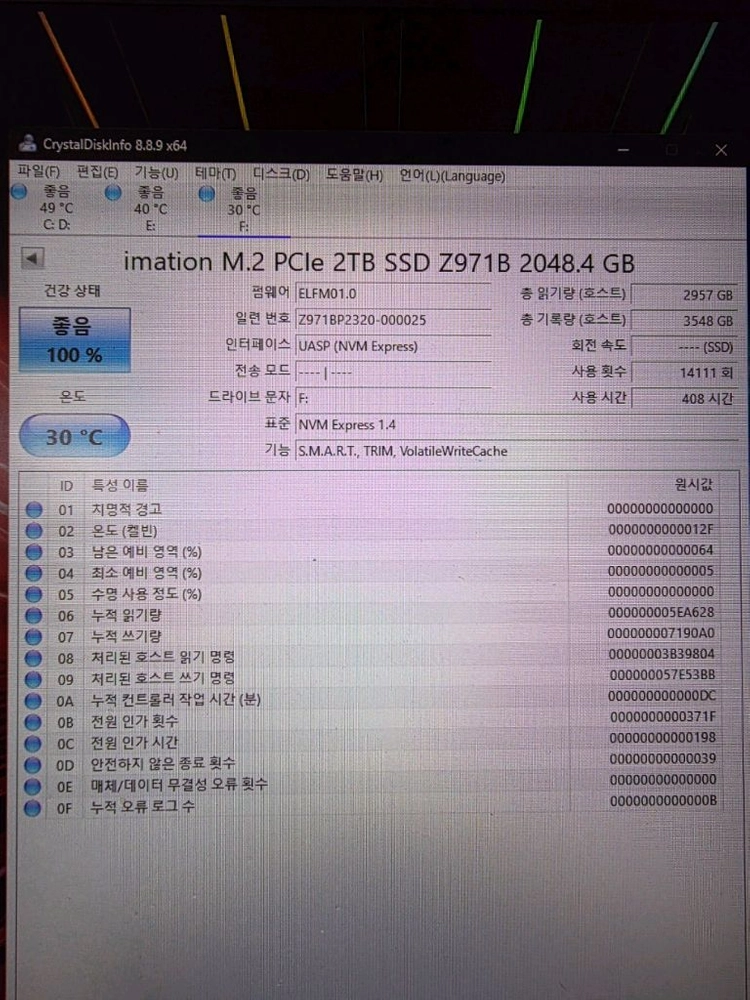The image size is (750, 1000).
Task: Open the 언어(L)(Language) menu
Action: click(452, 176)
